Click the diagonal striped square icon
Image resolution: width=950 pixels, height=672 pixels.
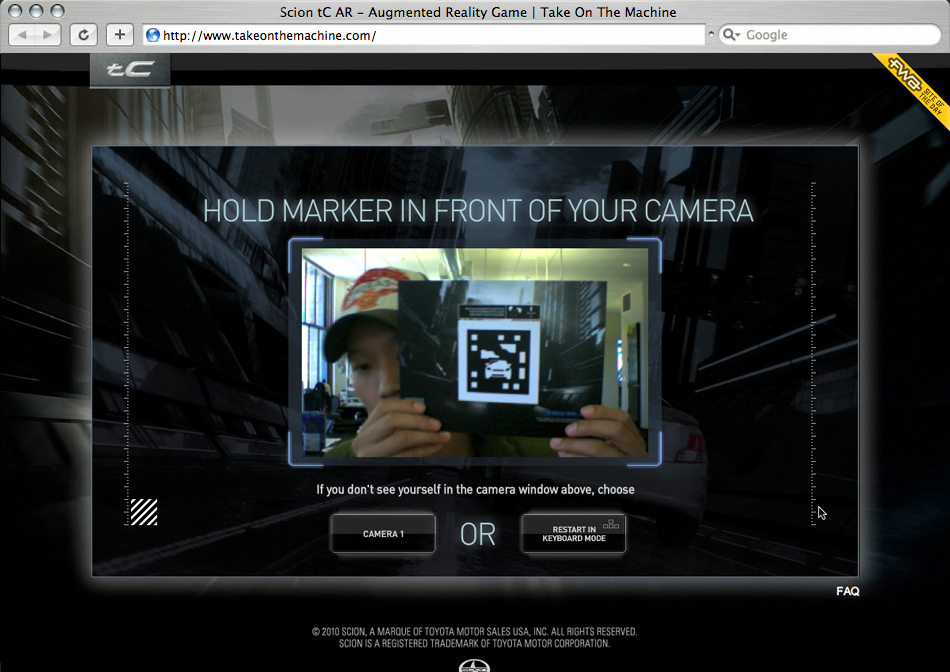tap(144, 512)
